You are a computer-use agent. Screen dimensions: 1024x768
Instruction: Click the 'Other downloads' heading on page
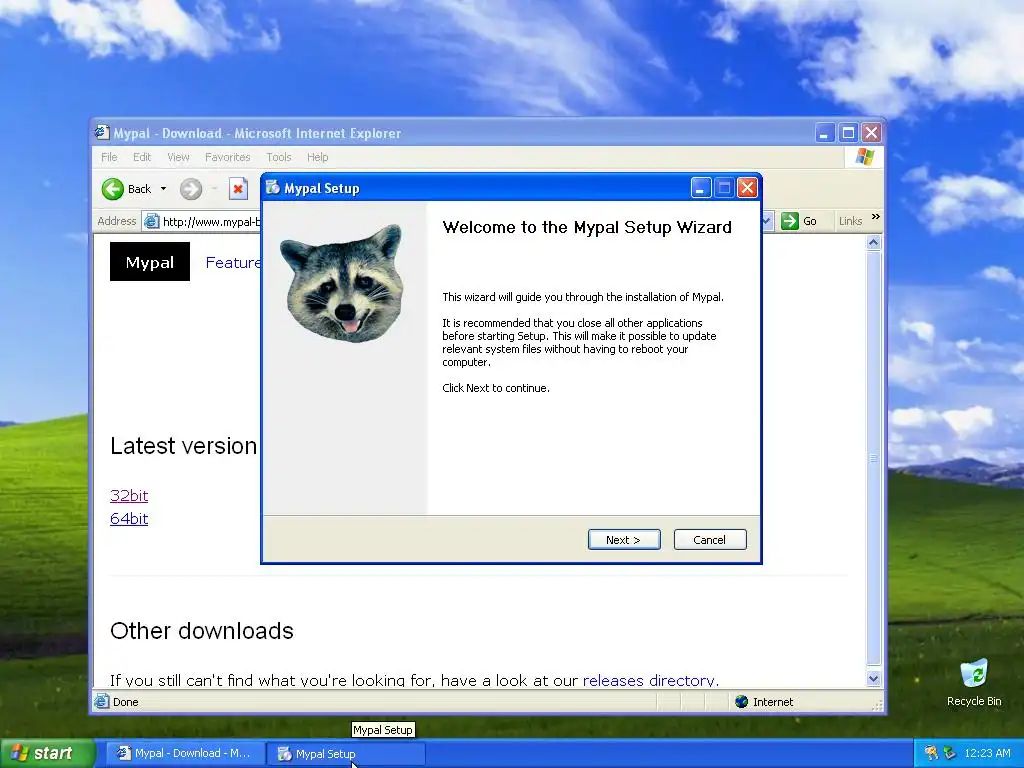(202, 631)
